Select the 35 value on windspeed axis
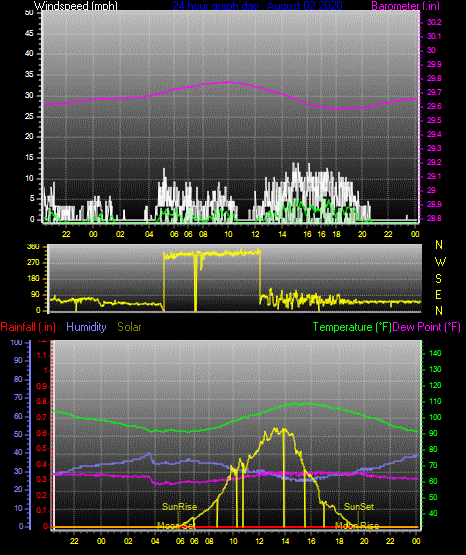This screenshot has height=555, width=466. click(29, 75)
